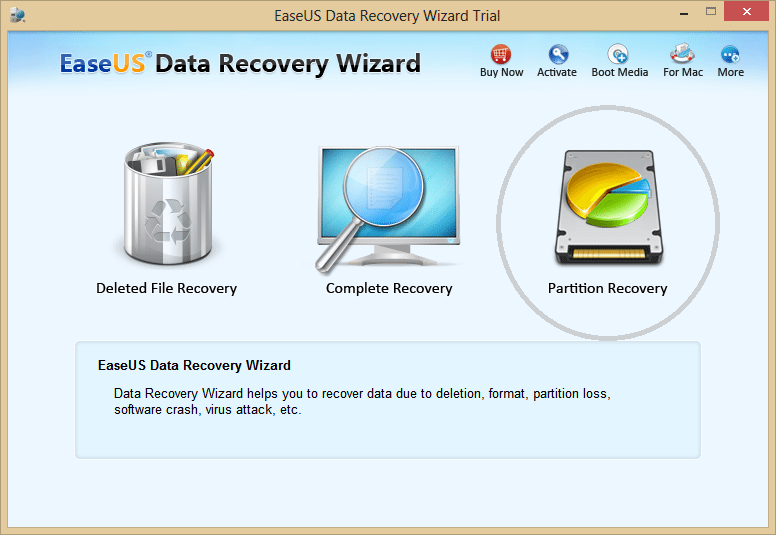Click the 'Partition Recovery' text label
This screenshot has width=776, height=535.
click(x=608, y=289)
